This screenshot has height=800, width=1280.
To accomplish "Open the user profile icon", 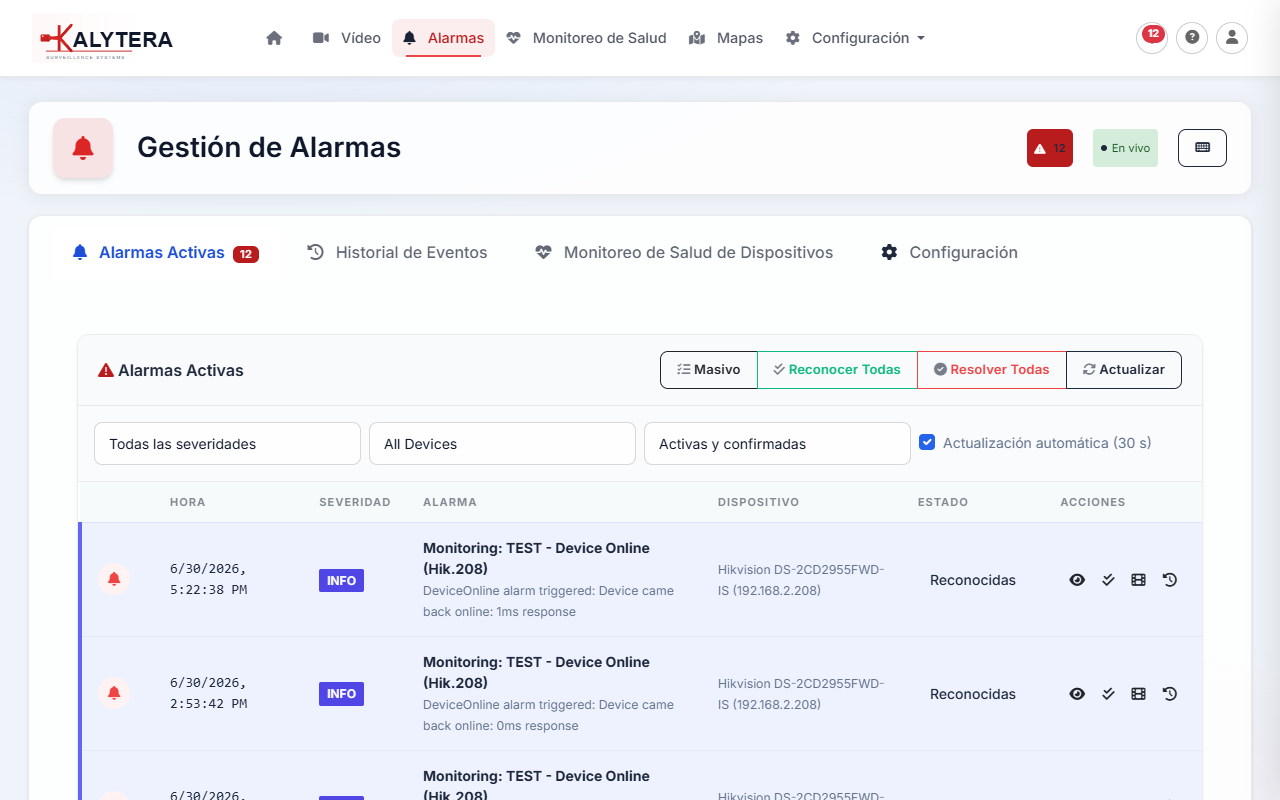I will (1232, 38).
